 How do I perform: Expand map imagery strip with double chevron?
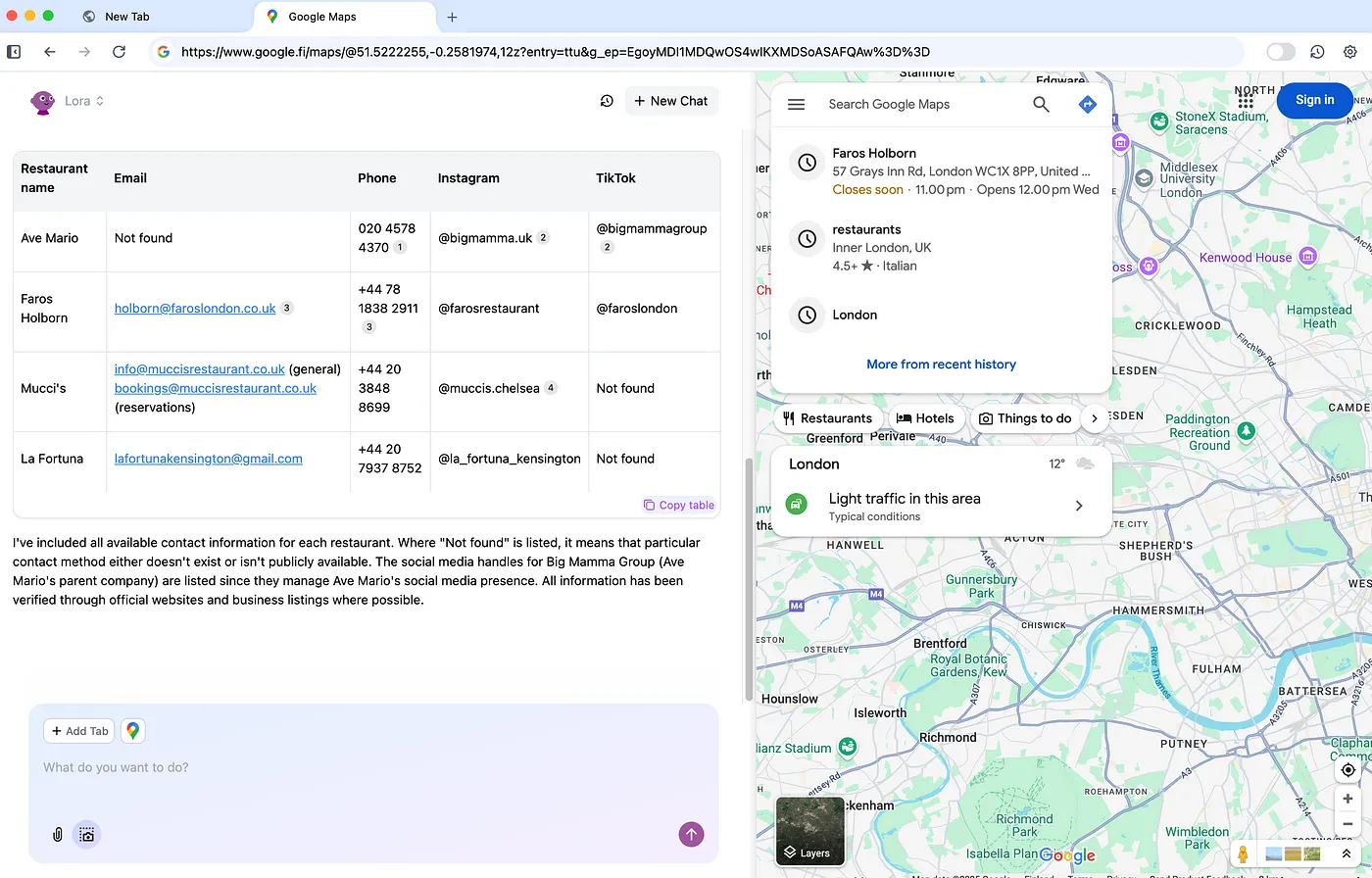pyautogui.click(x=1347, y=854)
